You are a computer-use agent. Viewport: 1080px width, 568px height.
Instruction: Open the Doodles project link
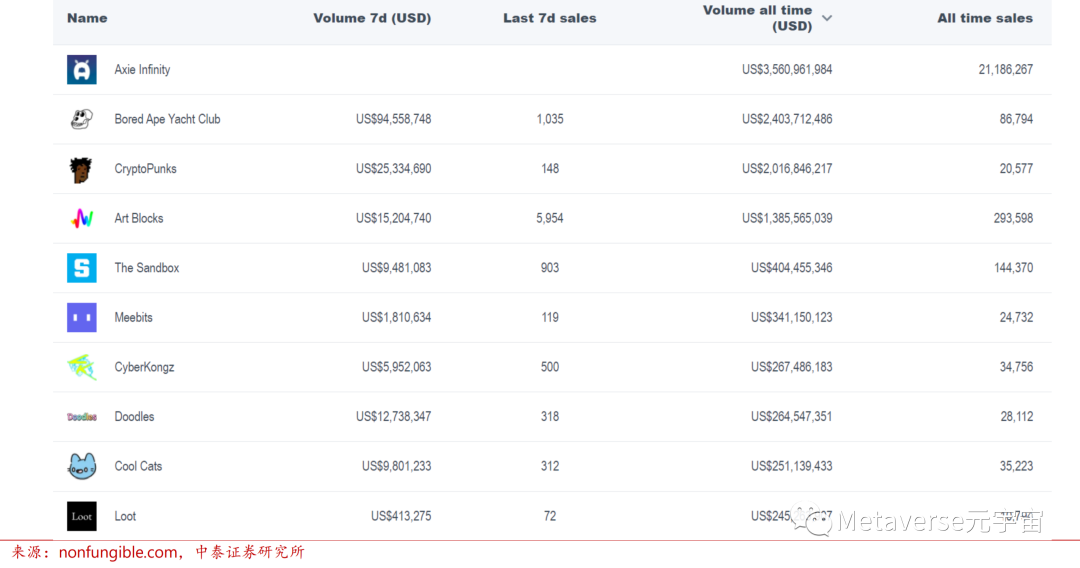(x=134, y=417)
